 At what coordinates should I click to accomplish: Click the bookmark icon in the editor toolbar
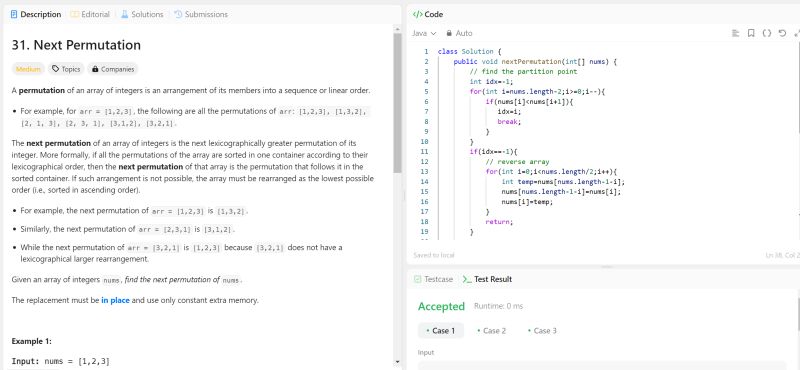[751, 33]
